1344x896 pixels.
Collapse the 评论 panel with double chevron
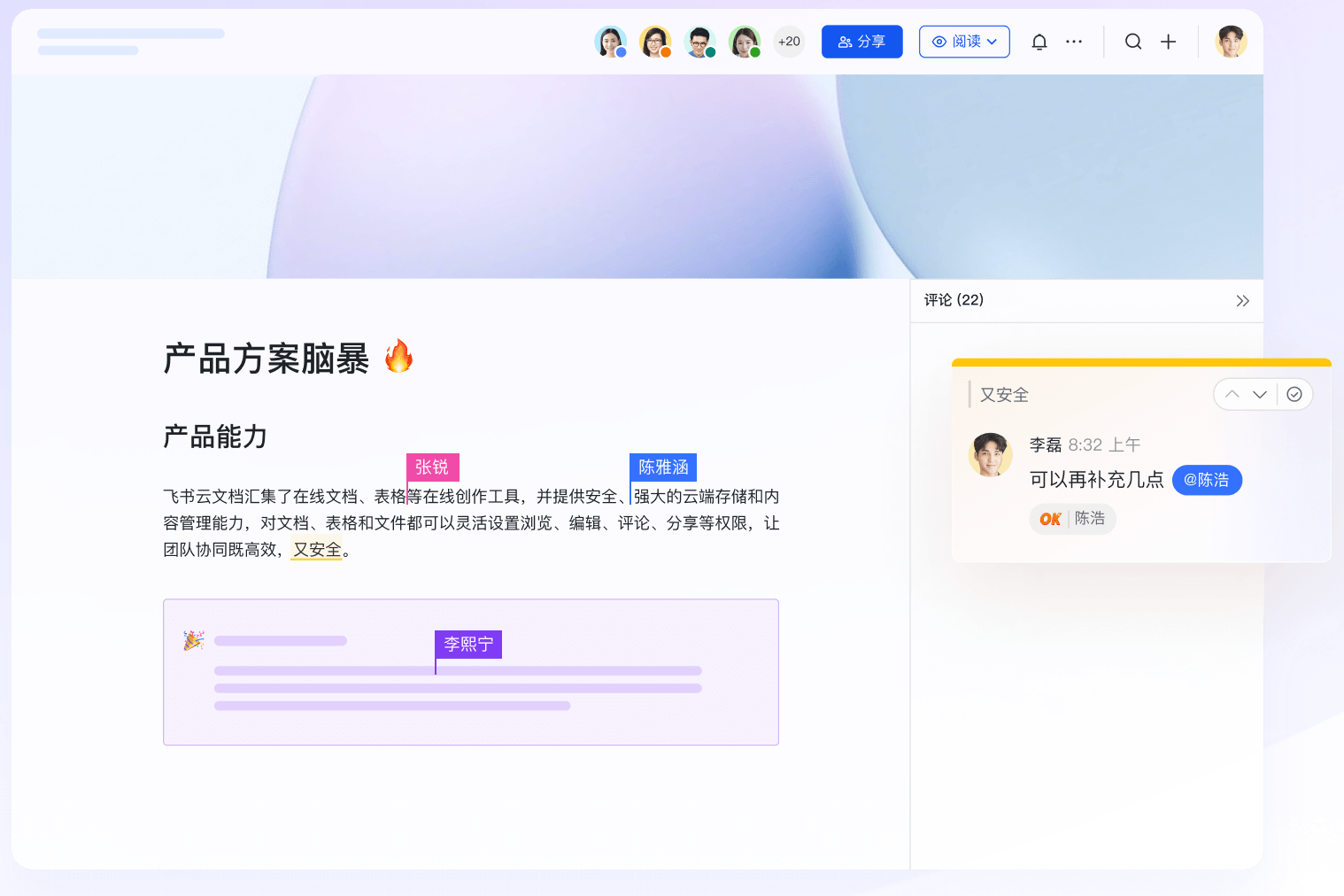pos(1243,301)
